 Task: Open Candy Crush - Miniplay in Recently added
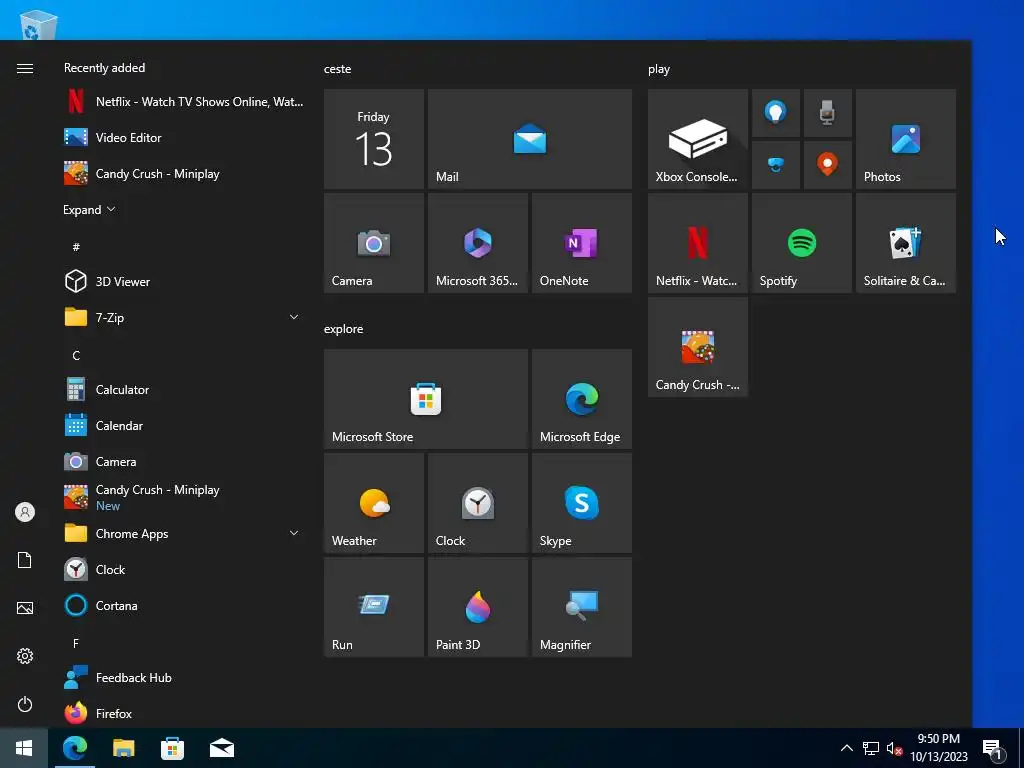[183, 174]
